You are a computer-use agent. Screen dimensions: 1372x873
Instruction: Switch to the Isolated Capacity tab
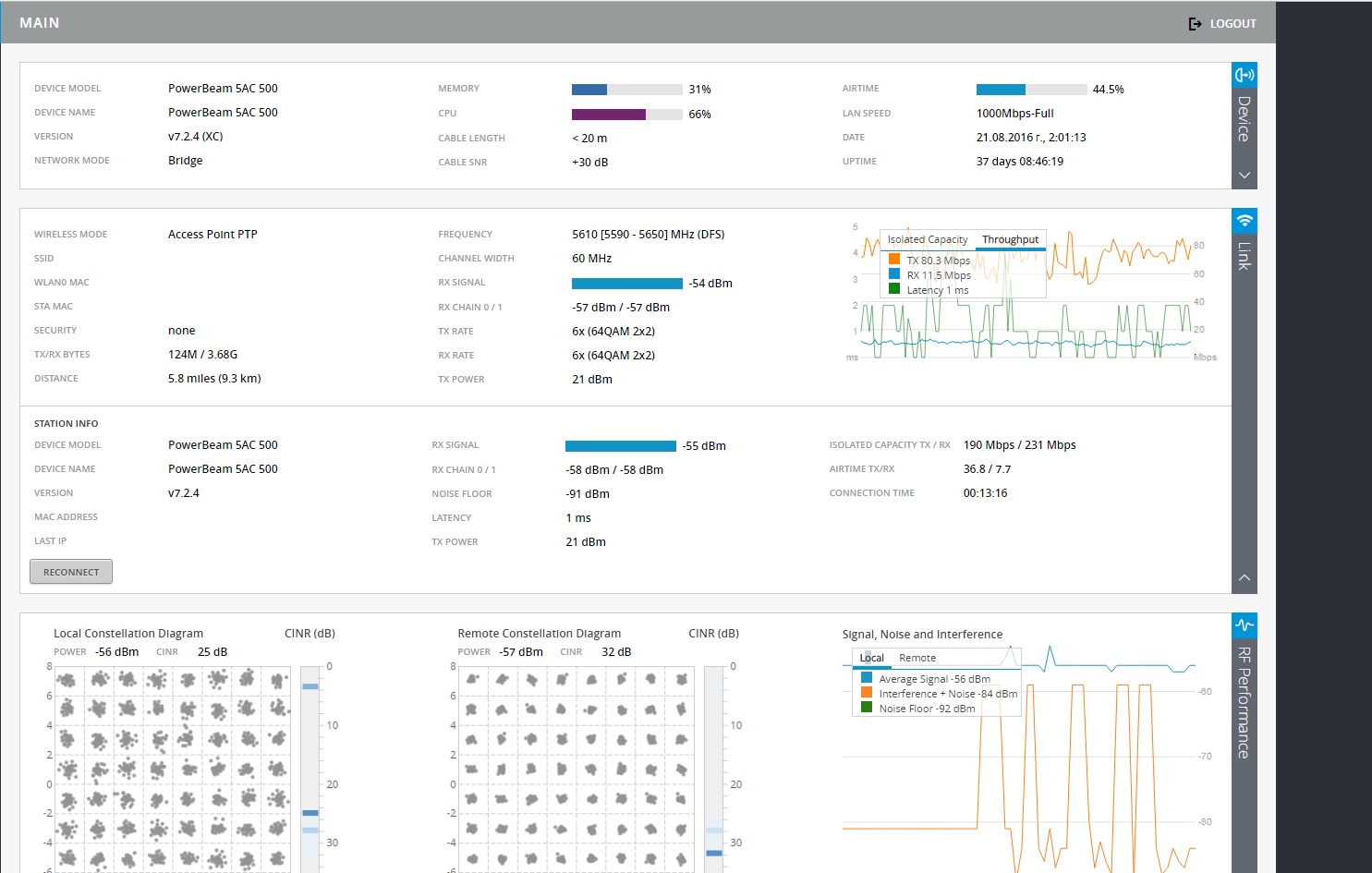(x=928, y=239)
